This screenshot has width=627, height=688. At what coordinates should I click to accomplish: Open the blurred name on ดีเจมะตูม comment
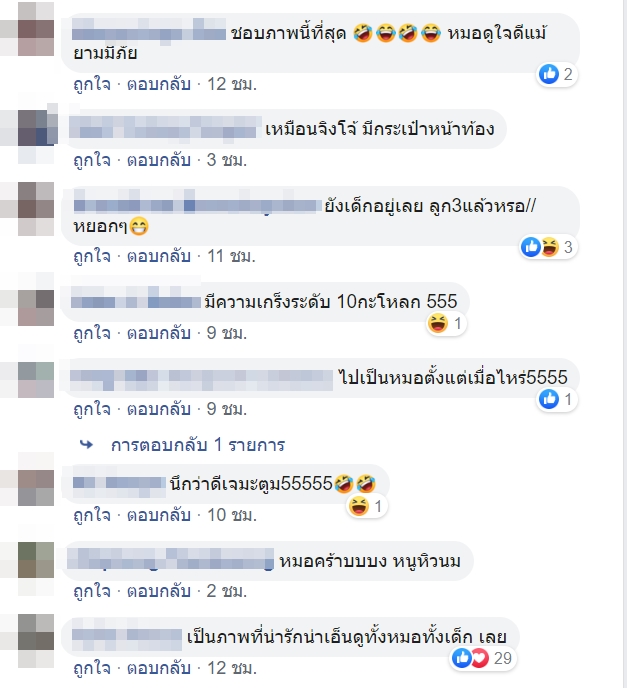[119, 483]
